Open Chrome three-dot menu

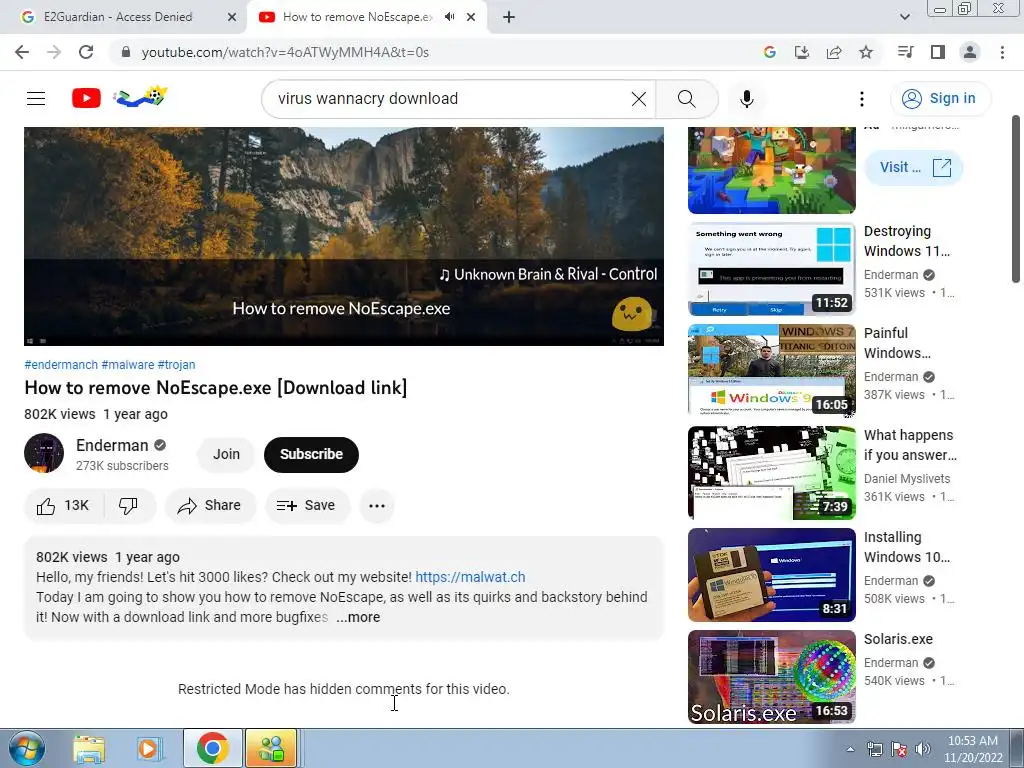pyautogui.click(x=1002, y=52)
